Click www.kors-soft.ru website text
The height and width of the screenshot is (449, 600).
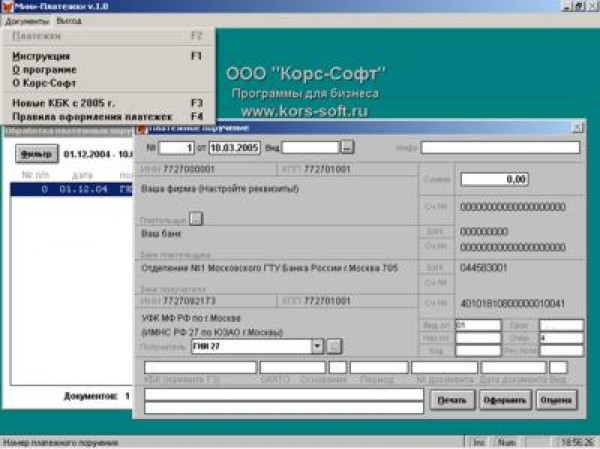click(305, 111)
